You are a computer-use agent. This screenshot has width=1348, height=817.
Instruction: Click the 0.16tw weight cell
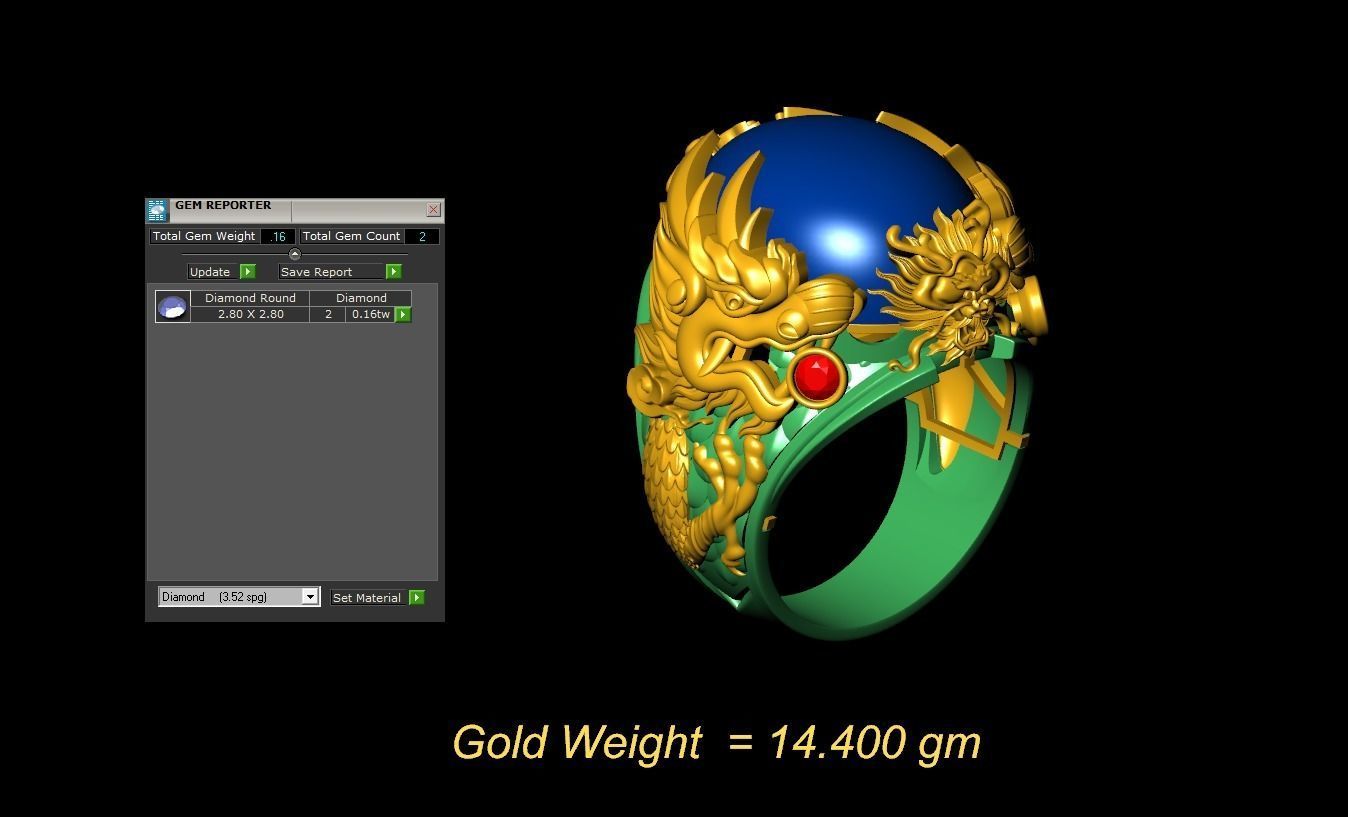(371, 314)
